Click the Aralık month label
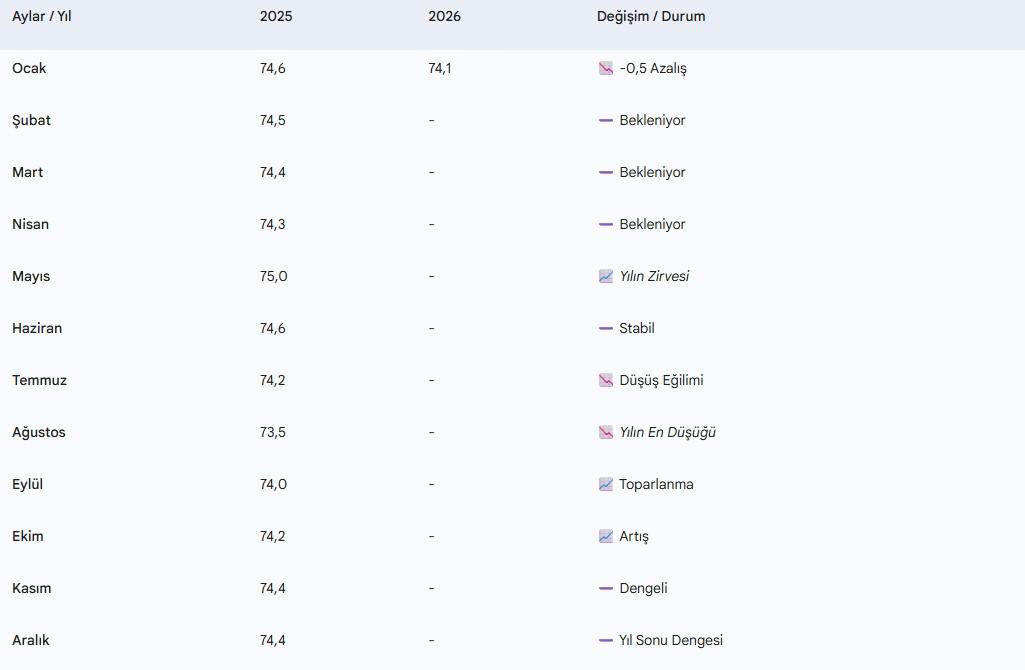Screen dimensions: 1025x670 tap(31, 641)
